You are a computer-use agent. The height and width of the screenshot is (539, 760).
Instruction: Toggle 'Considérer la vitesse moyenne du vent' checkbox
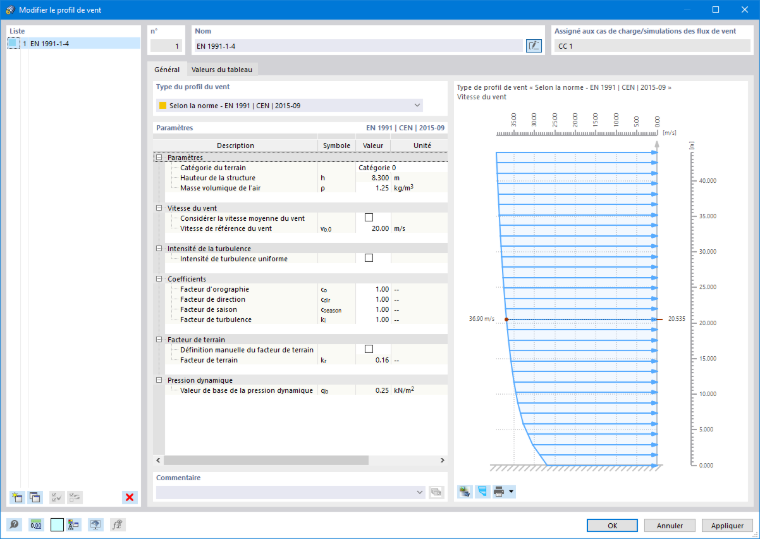pos(369,218)
